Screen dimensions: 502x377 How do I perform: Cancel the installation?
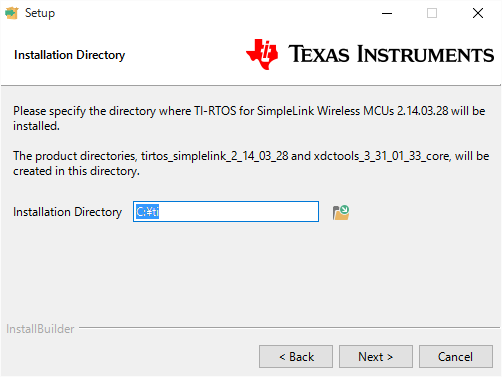(456, 357)
